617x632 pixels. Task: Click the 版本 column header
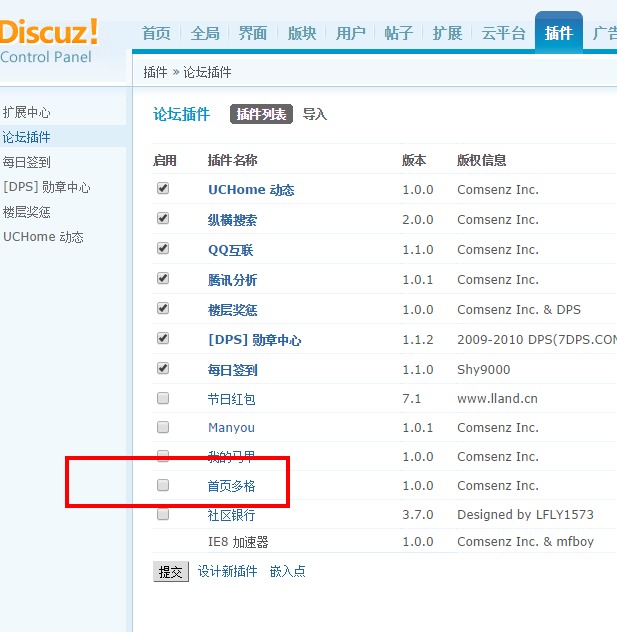[x=414, y=160]
